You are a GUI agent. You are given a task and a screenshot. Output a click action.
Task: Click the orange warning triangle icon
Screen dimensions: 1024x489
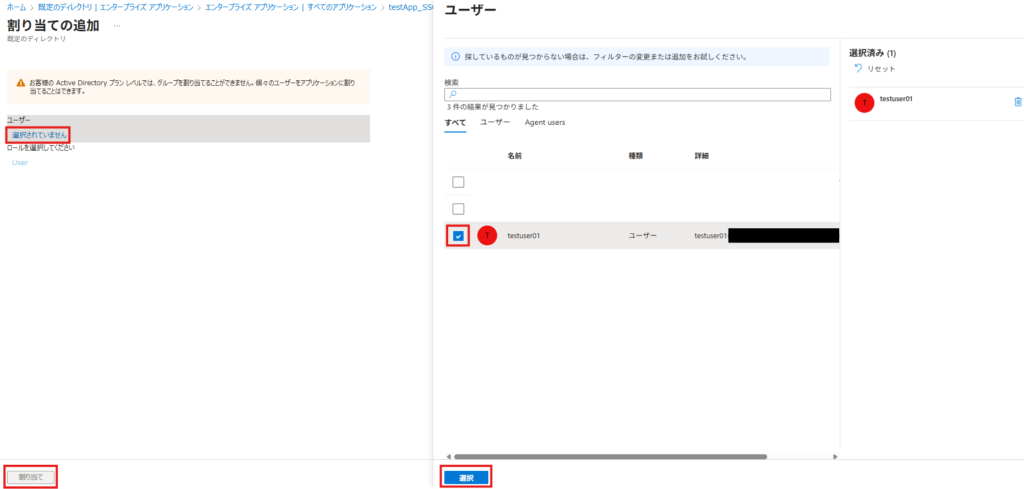(x=20, y=83)
